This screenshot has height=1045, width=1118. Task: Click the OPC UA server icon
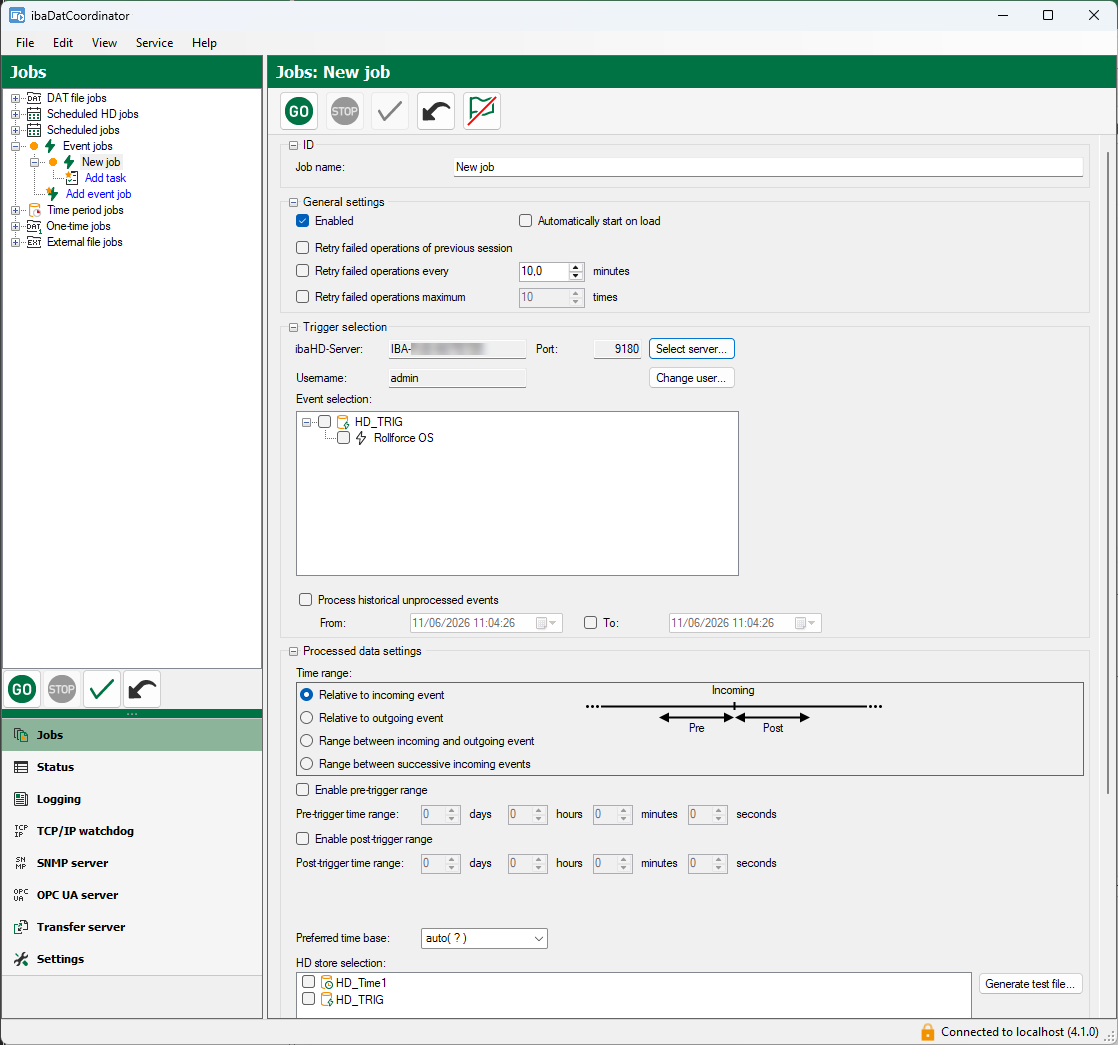click(x=21, y=895)
